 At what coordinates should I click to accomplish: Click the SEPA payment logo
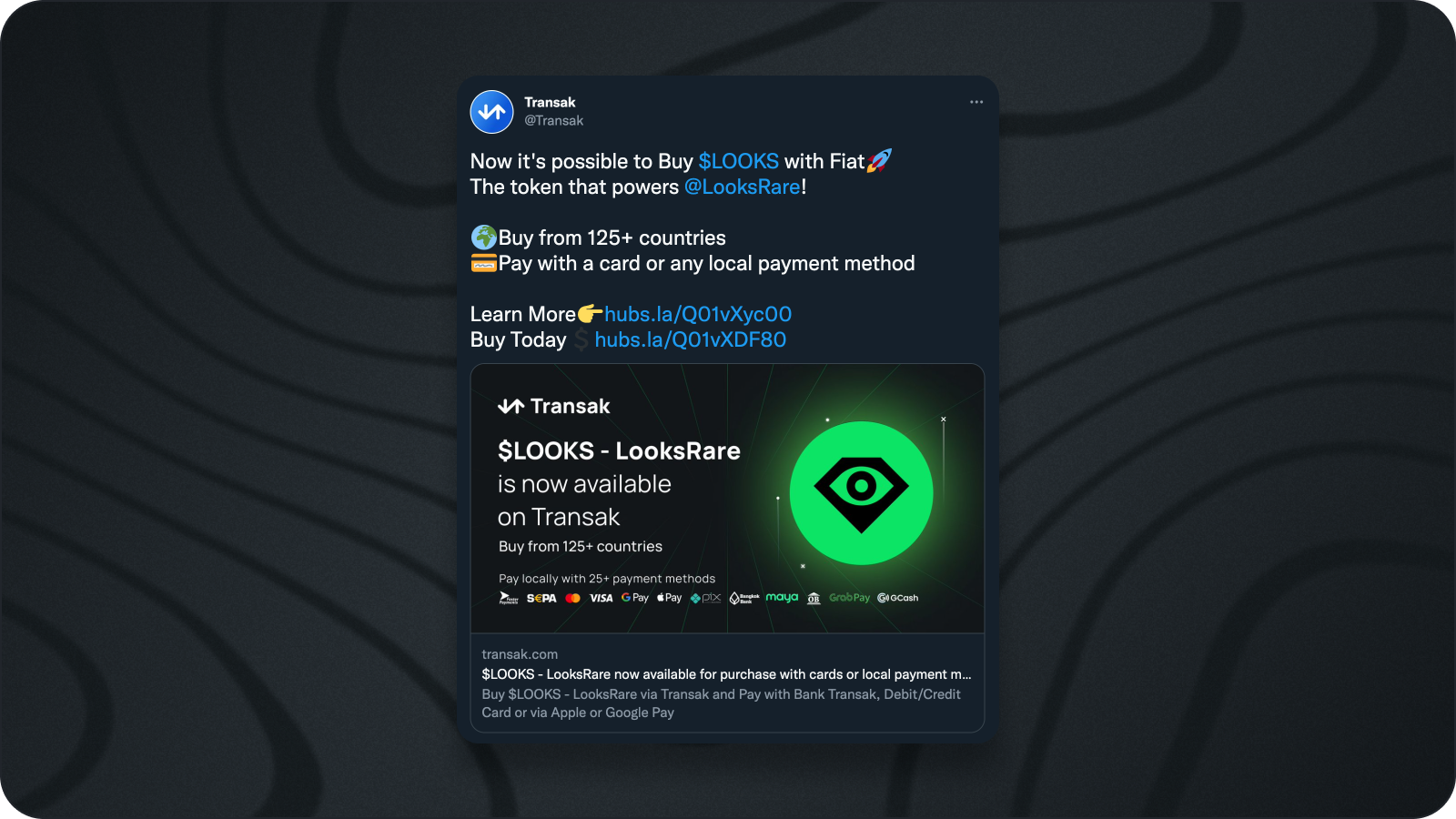(x=541, y=598)
